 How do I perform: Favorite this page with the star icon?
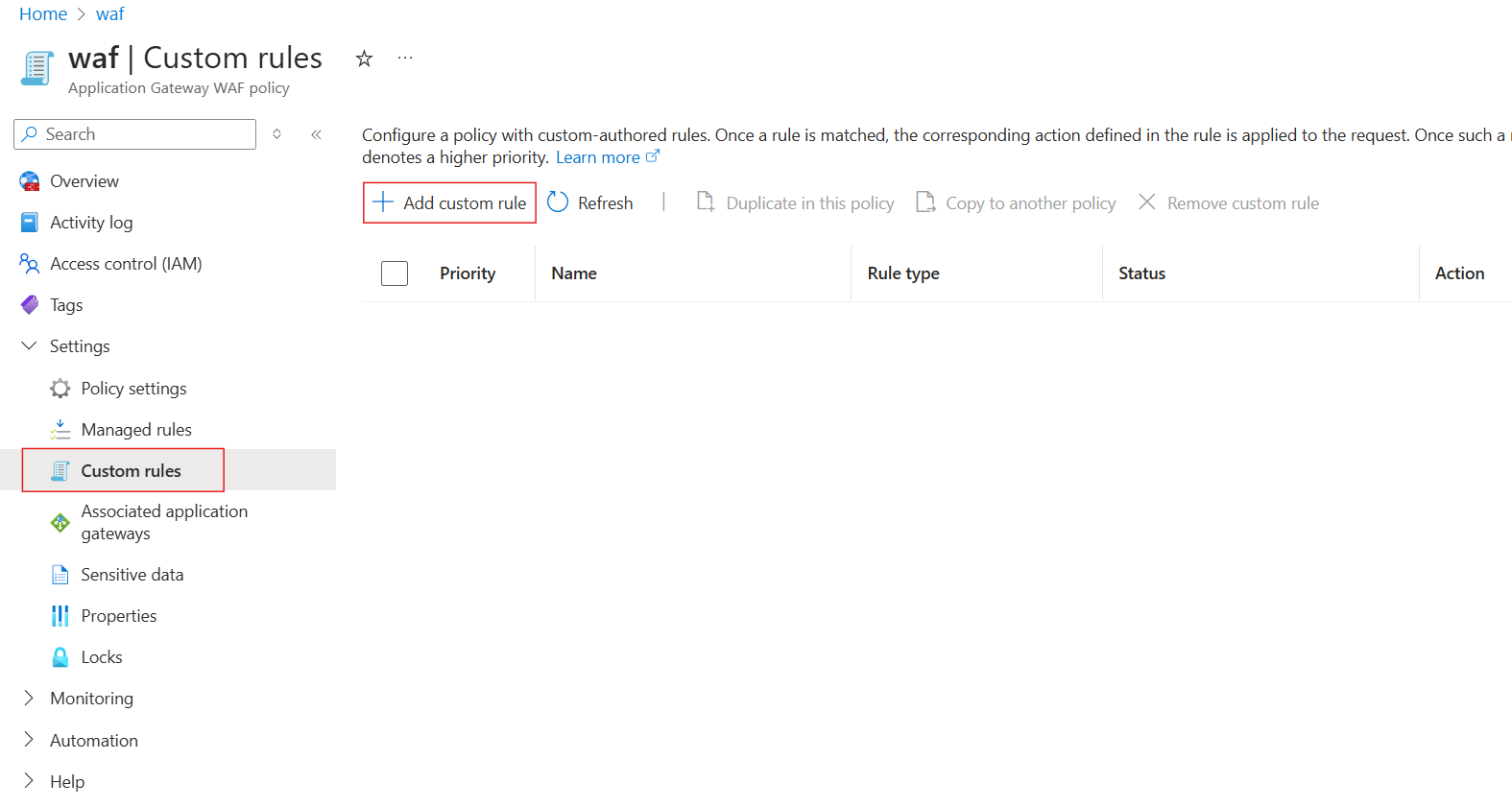coord(364,59)
